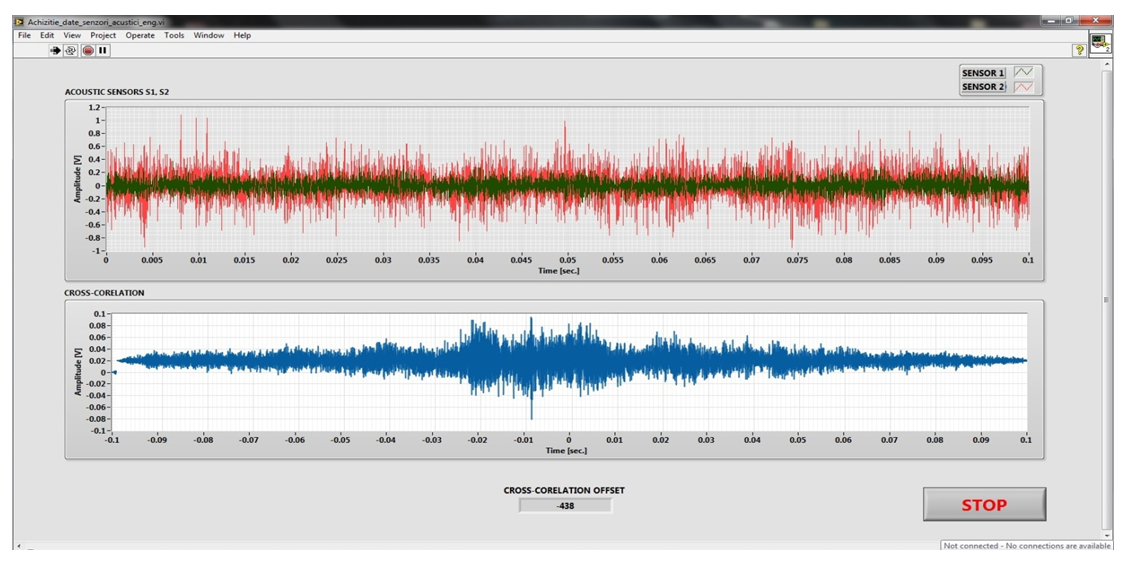The width and height of the screenshot is (1126, 561).
Task: Click the LabVIEW icon in title bar
Action: [19, 21]
